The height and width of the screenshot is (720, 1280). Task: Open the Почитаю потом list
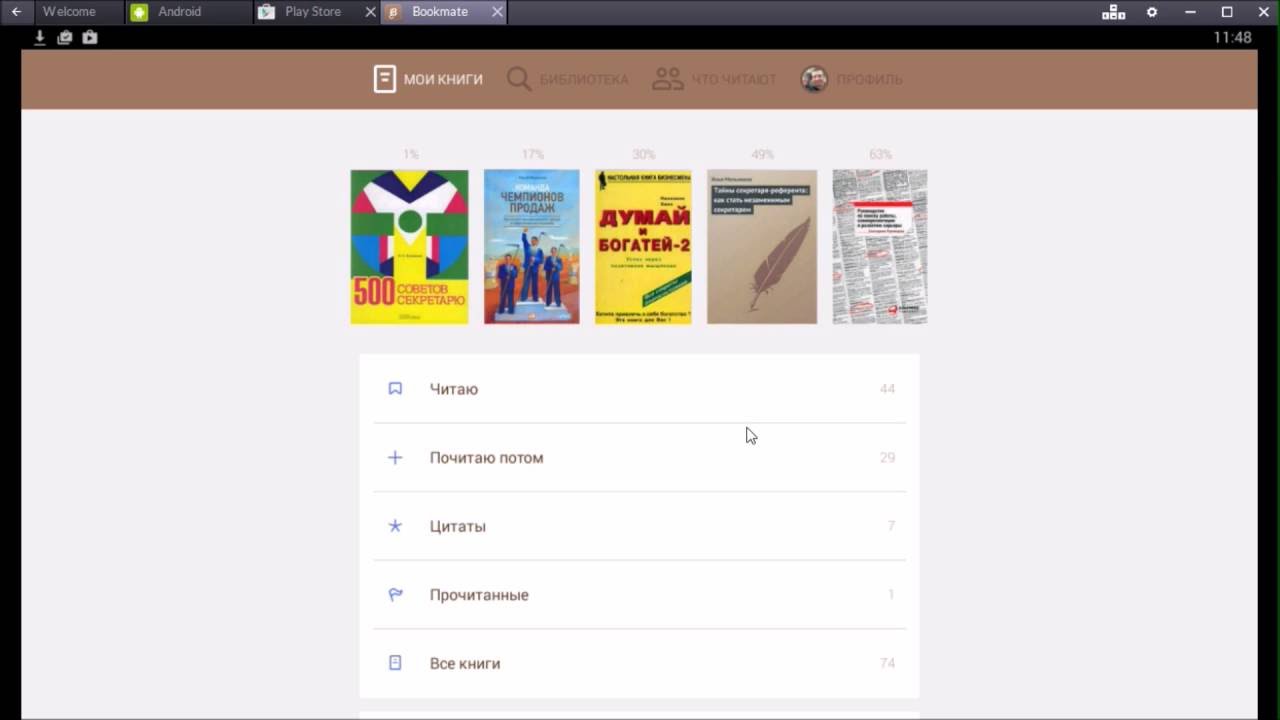coord(640,457)
